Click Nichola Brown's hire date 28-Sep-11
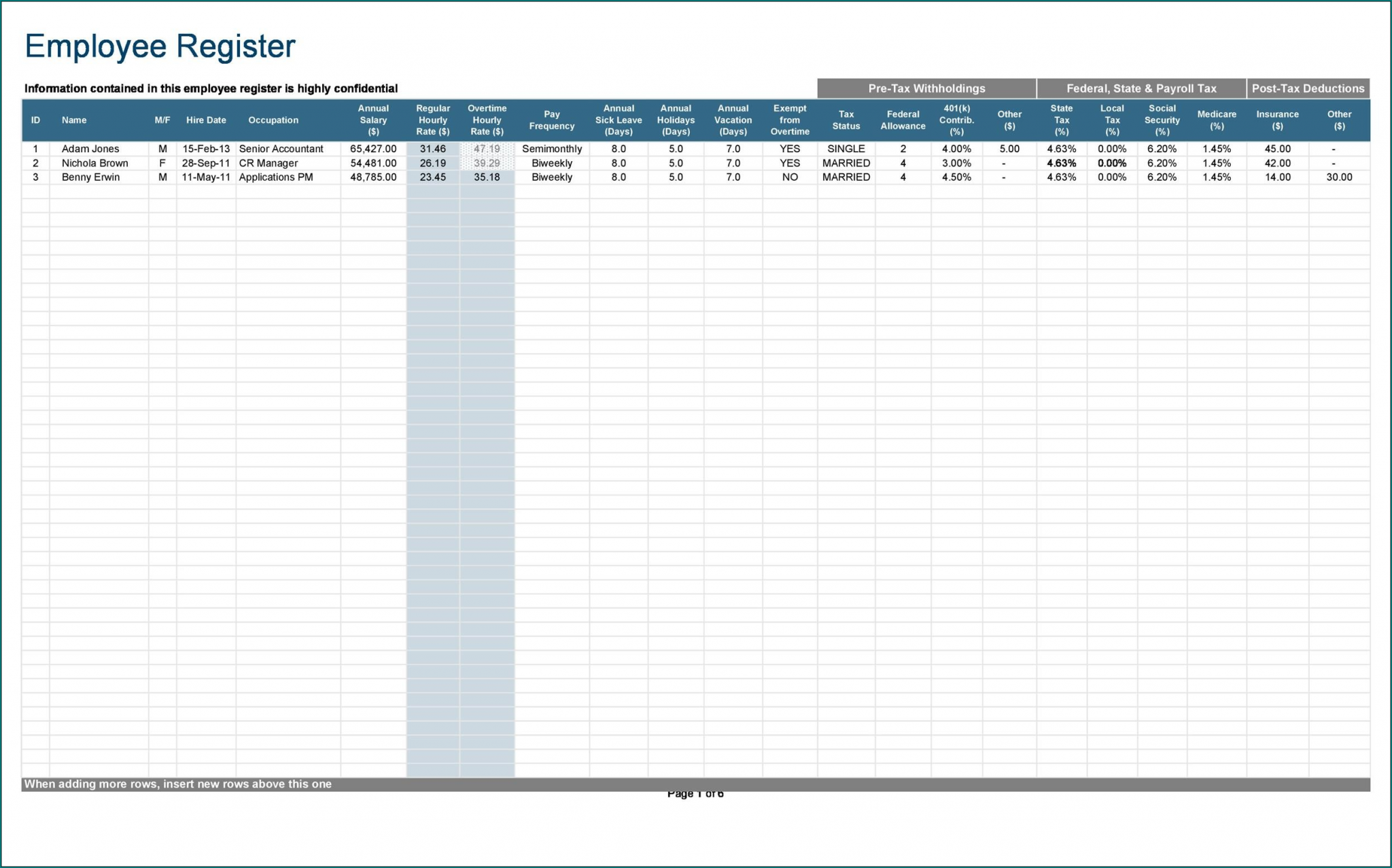Viewport: 1392px width, 868px height. click(206, 162)
